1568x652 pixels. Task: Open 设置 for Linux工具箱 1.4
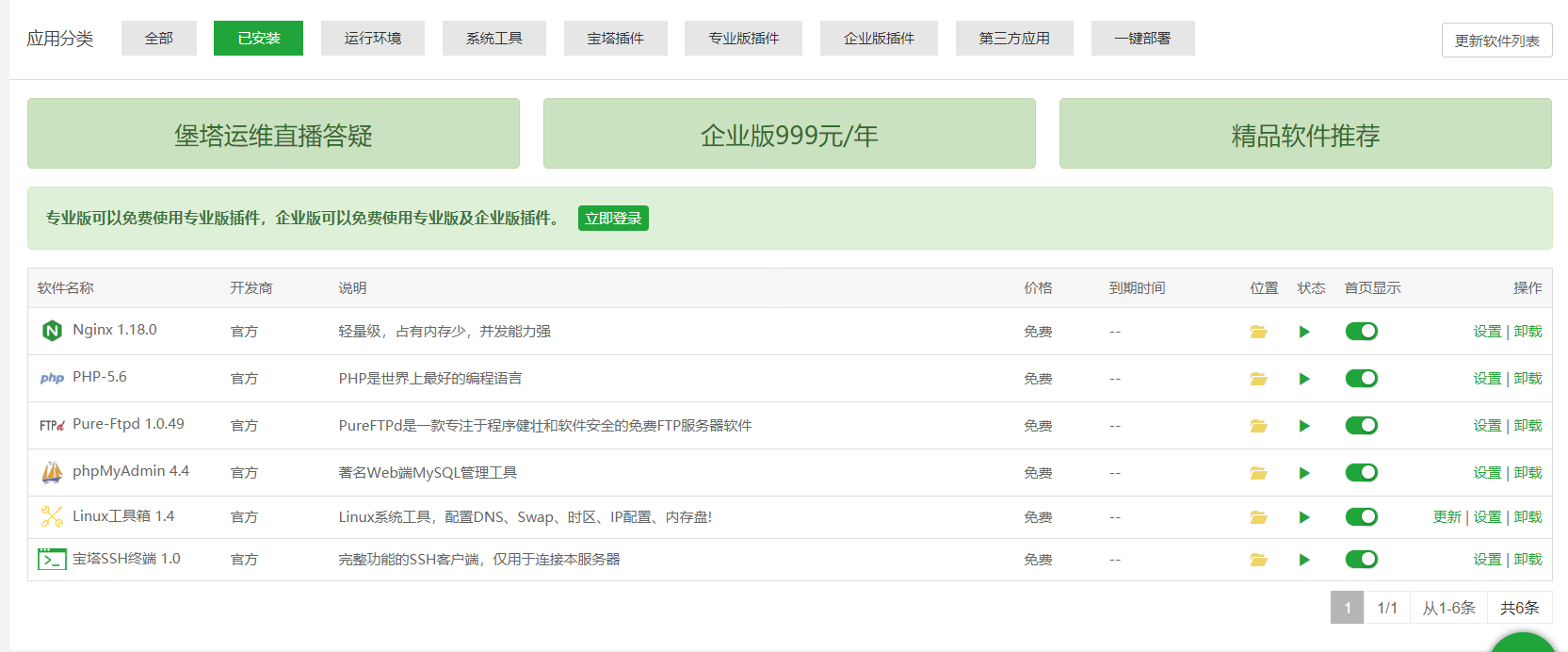1488,517
